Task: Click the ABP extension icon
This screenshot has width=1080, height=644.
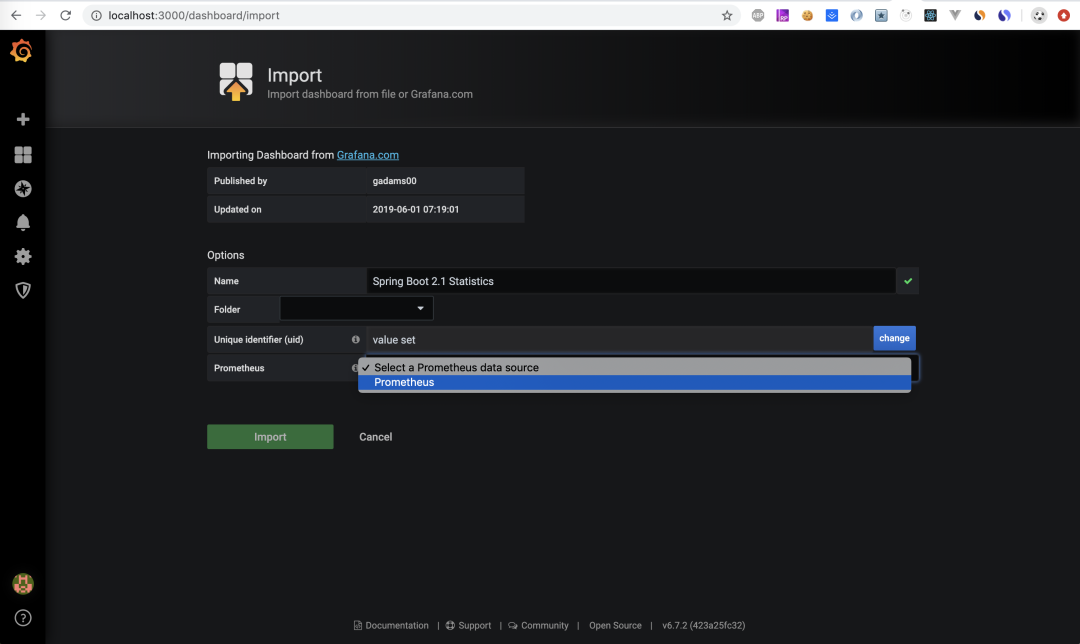Action: tap(758, 15)
